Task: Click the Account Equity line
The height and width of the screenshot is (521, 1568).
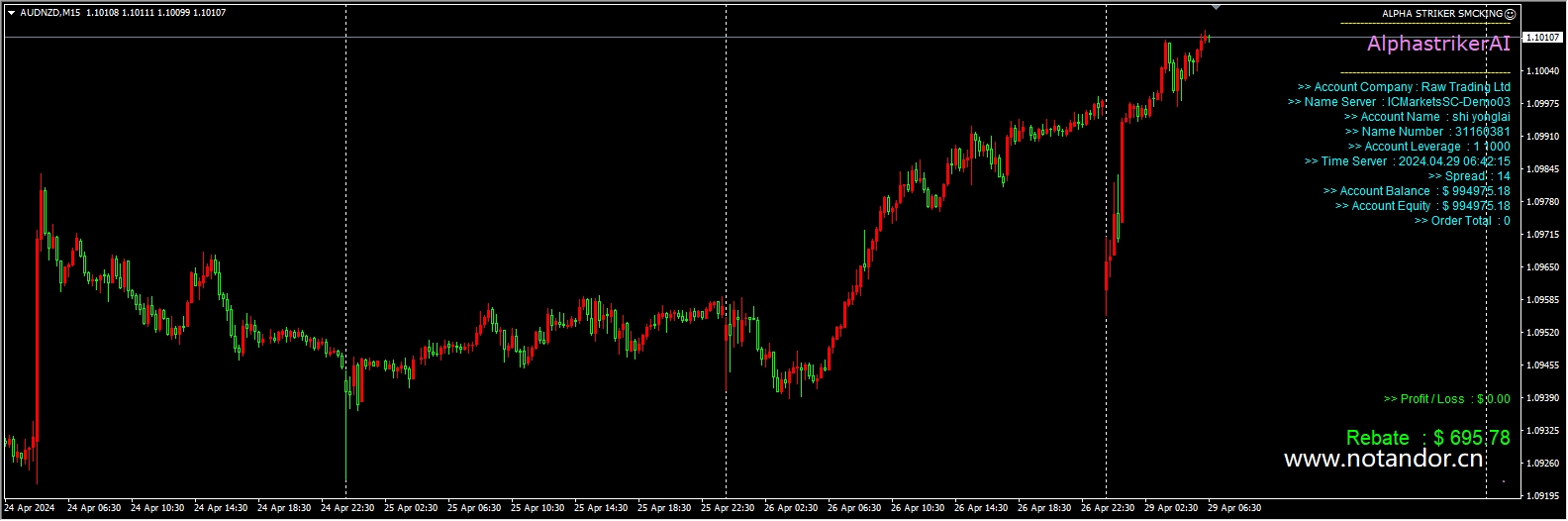Action: click(1421, 206)
